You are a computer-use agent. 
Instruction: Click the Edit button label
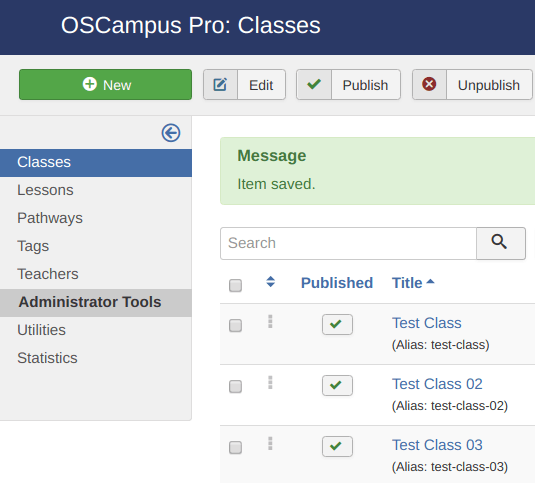tap(261, 85)
